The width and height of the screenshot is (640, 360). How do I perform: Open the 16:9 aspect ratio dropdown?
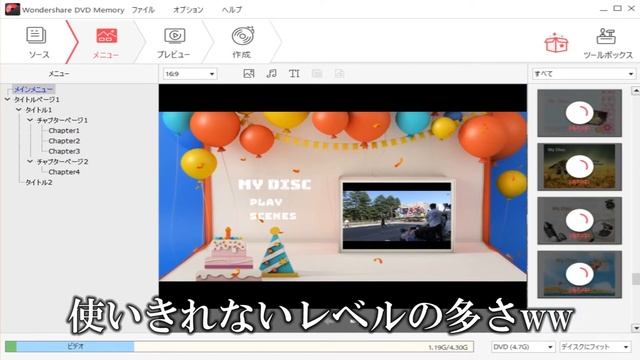[190, 74]
